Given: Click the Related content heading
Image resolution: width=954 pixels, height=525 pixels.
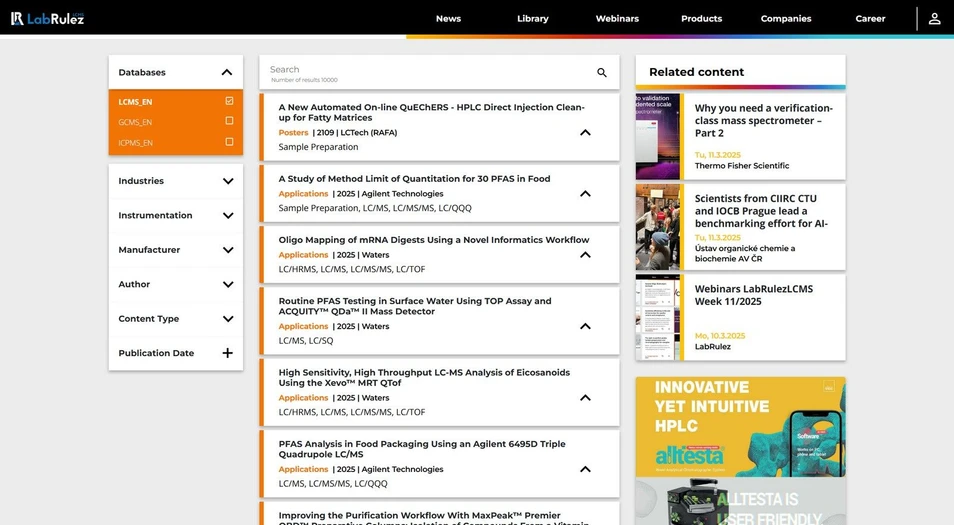Looking at the screenshot, I should pyautogui.click(x=696, y=72).
